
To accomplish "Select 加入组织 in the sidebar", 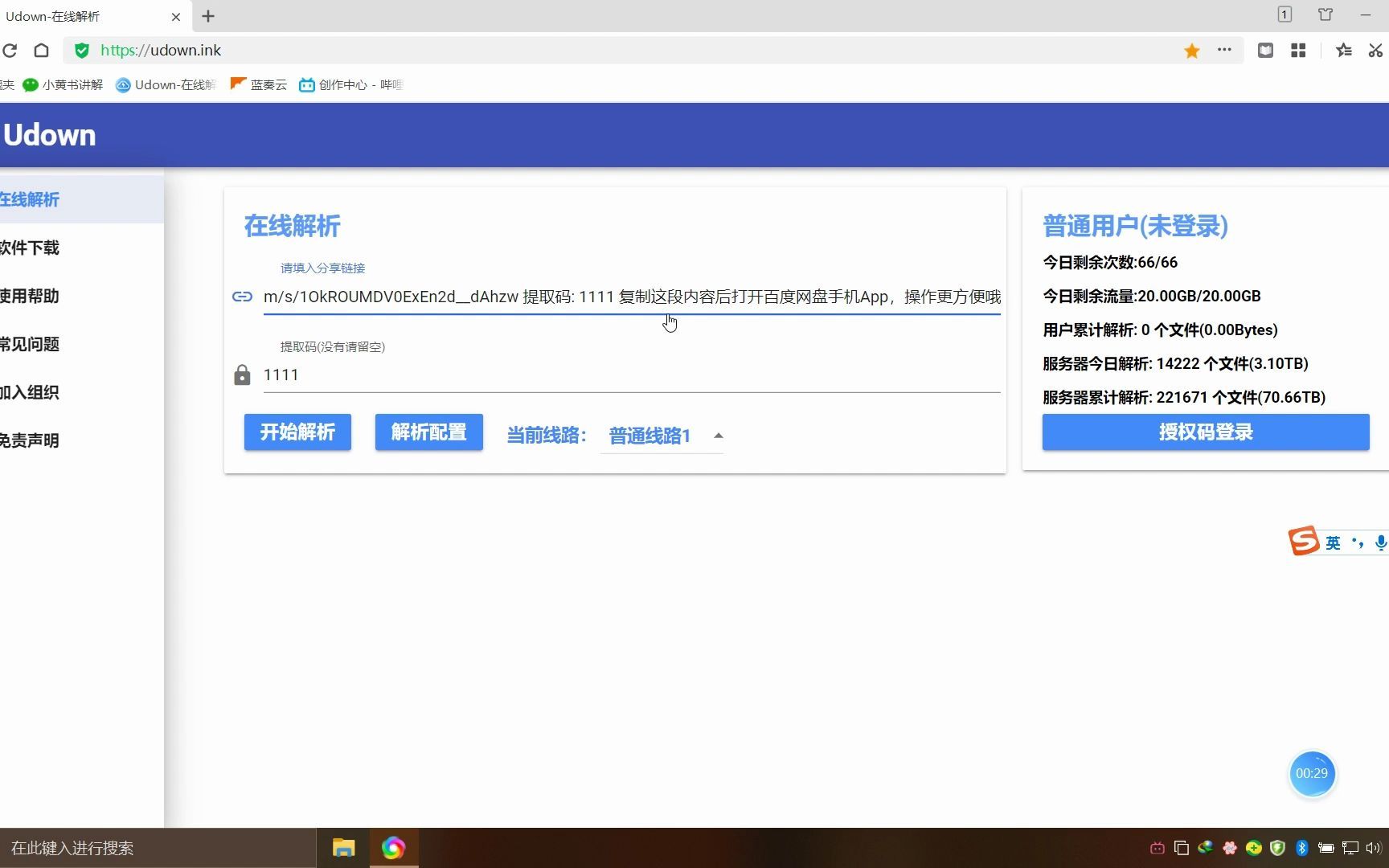I will 82,392.
